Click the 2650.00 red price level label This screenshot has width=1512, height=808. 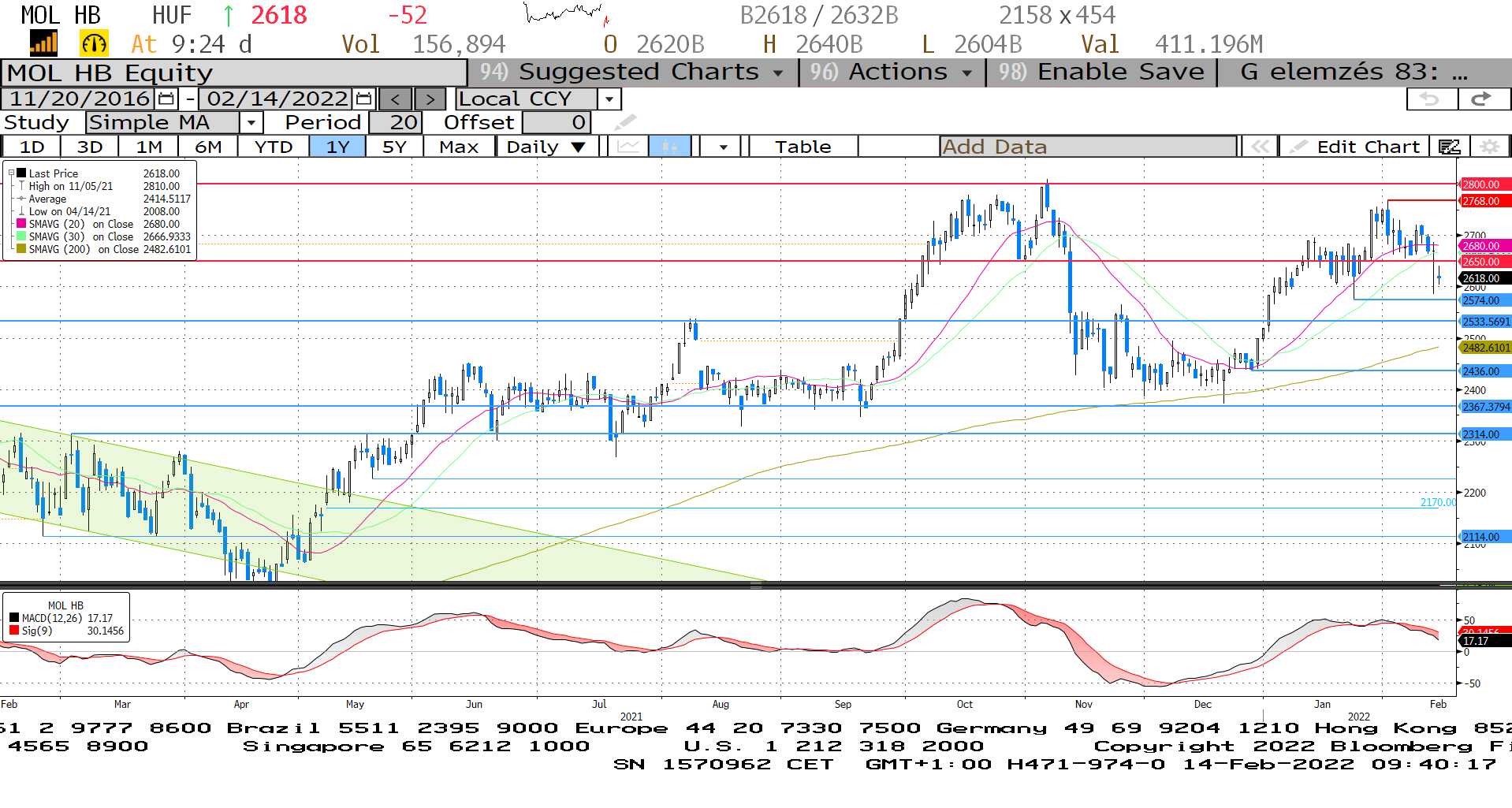pyautogui.click(x=1485, y=262)
